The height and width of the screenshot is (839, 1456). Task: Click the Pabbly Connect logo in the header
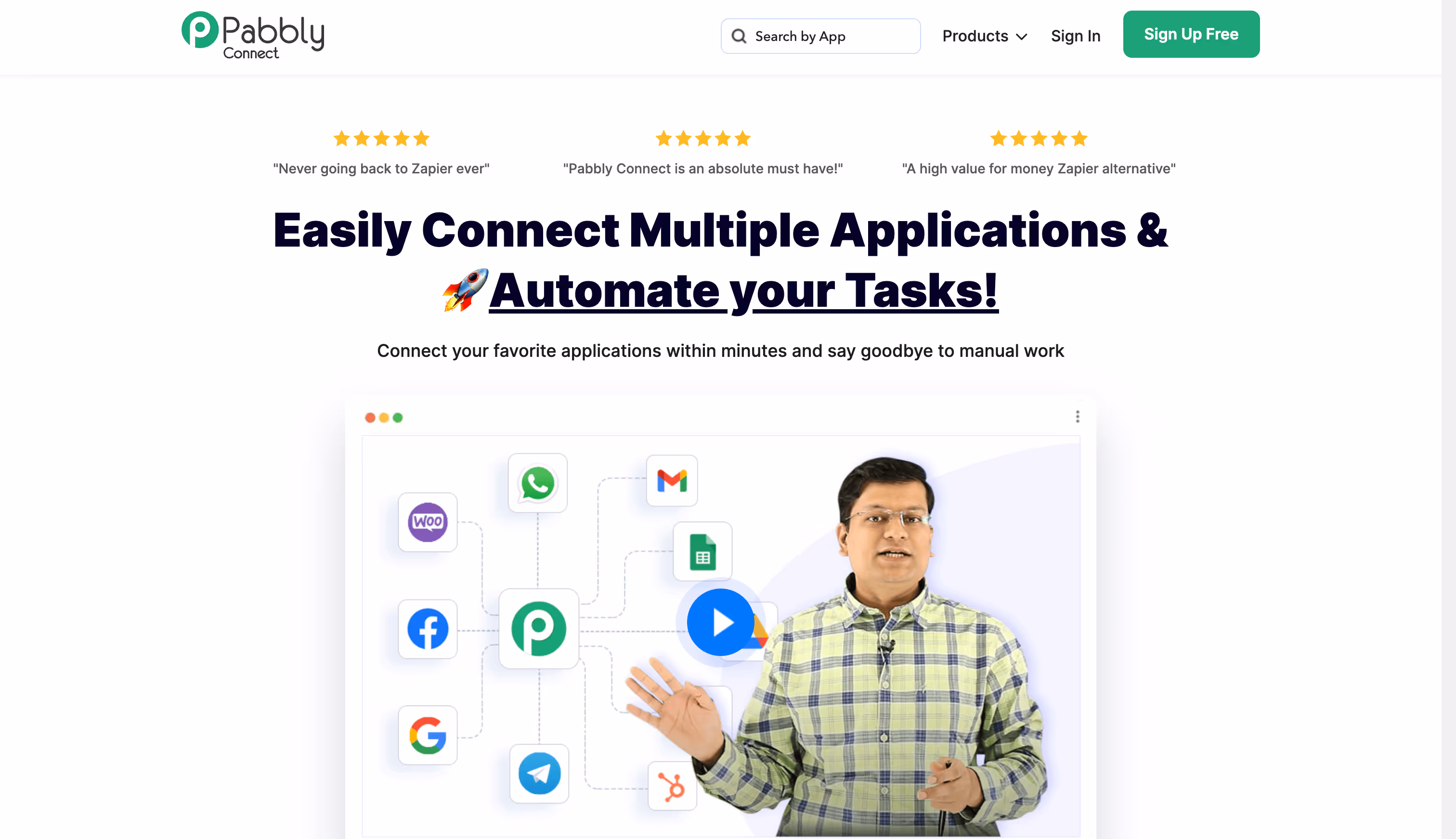(x=252, y=35)
